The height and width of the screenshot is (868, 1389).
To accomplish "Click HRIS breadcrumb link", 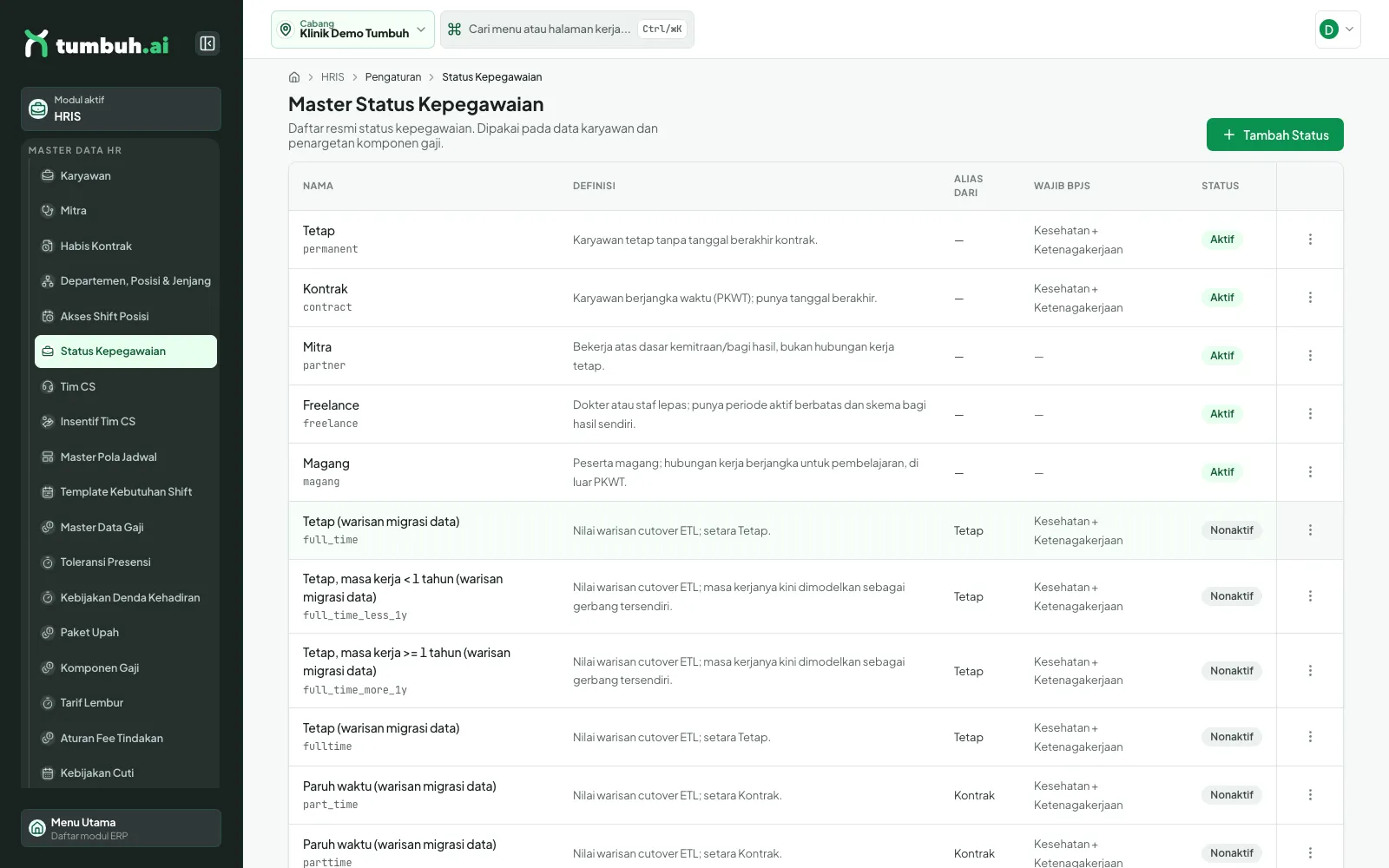I will click(332, 77).
